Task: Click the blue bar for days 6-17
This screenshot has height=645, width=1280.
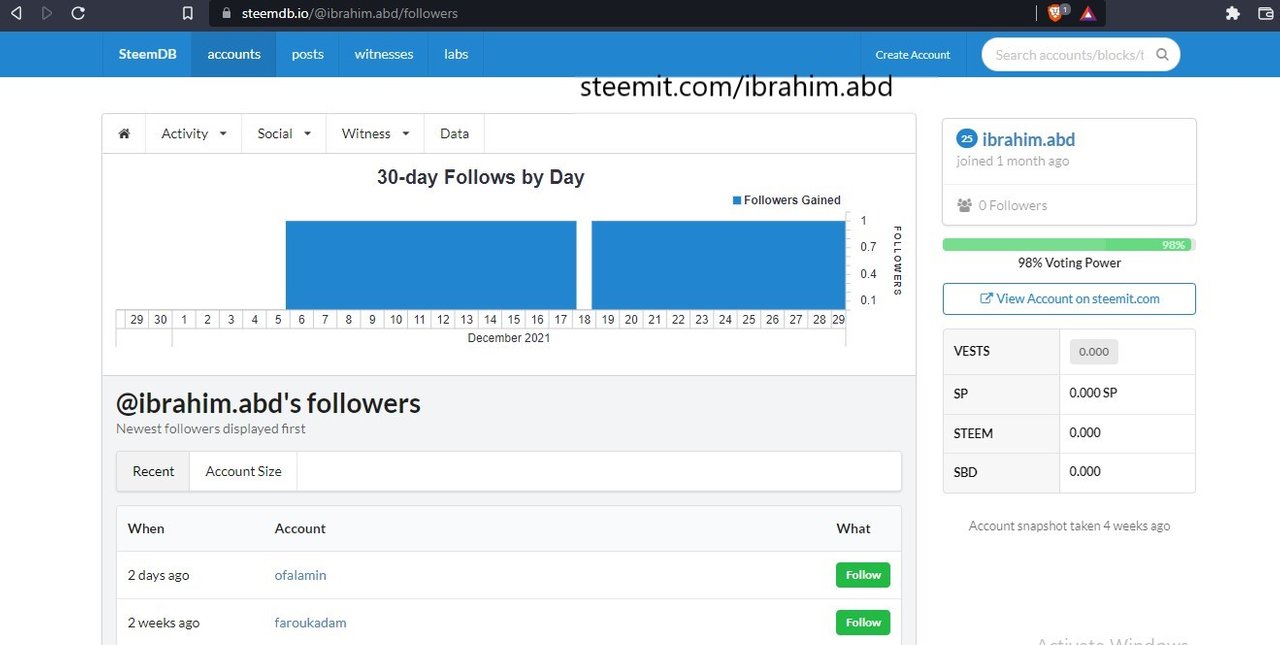Action: (x=431, y=265)
